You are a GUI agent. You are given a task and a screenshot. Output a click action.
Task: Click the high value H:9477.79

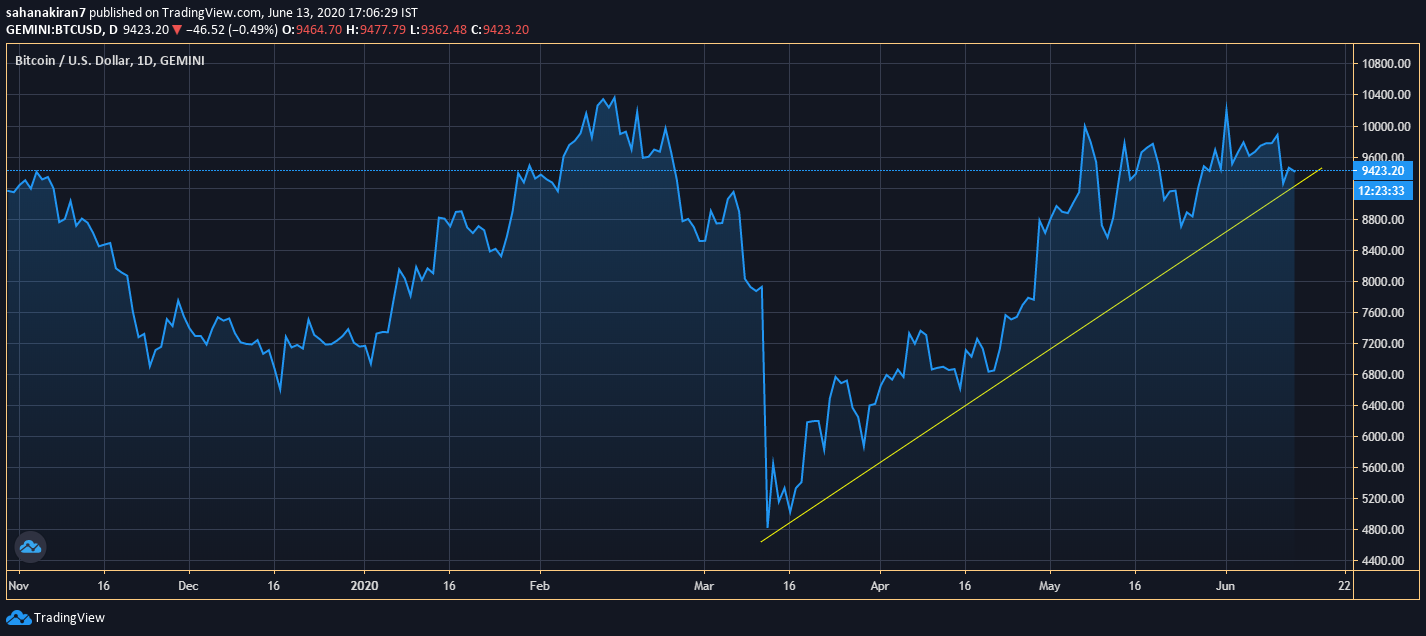click(376, 30)
